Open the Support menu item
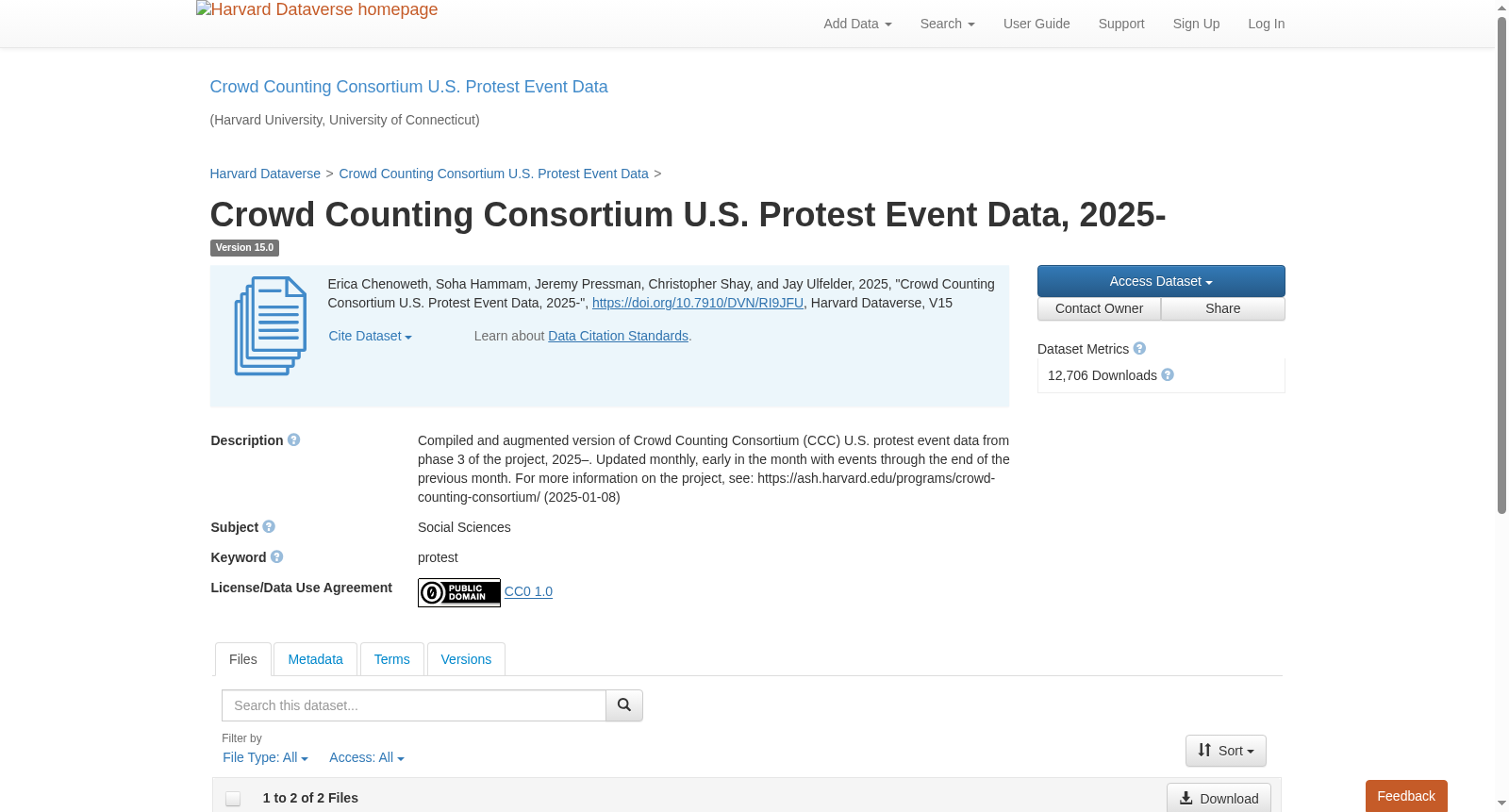 [x=1121, y=24]
